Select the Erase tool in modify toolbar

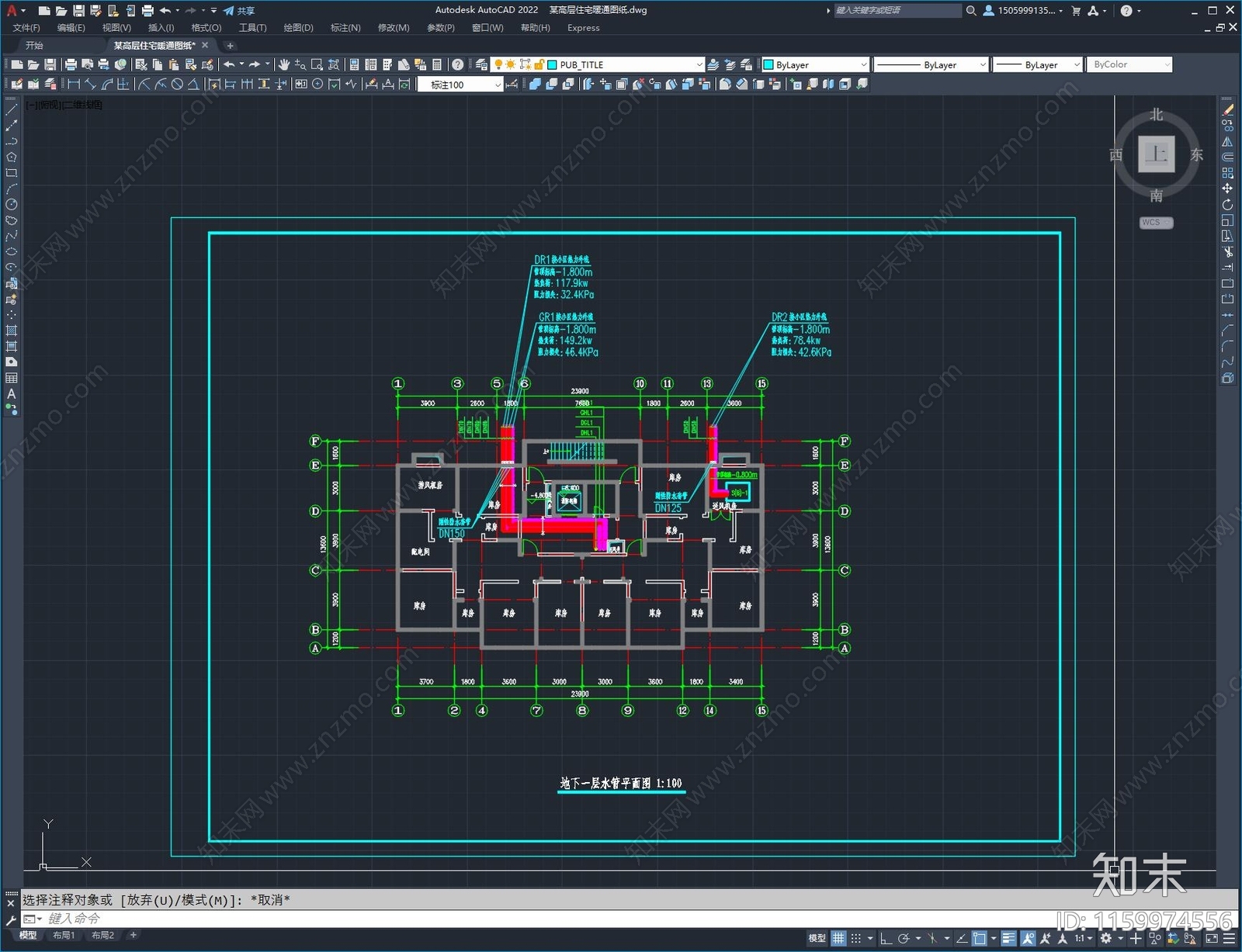click(x=1227, y=110)
